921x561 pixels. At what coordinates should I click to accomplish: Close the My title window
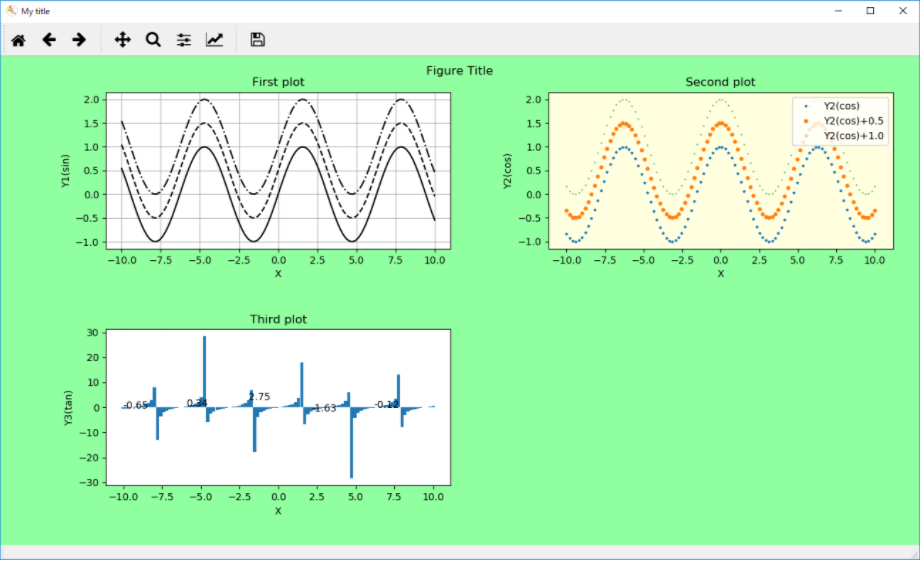click(903, 11)
